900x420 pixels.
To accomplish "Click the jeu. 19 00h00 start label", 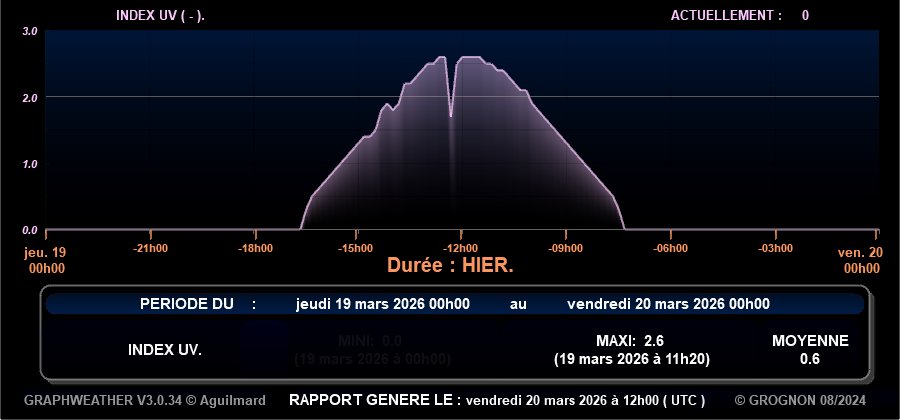I will [45, 260].
